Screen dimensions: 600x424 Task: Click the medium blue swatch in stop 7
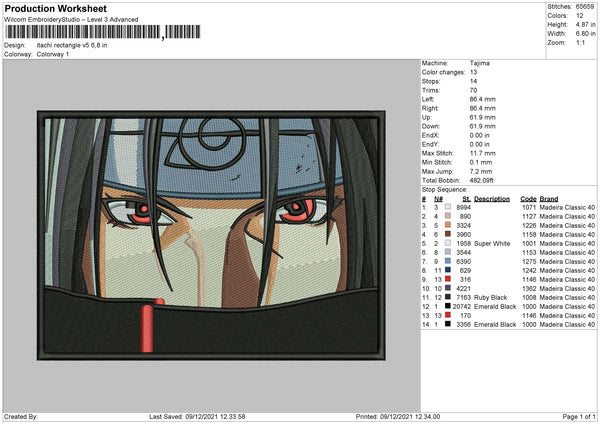point(448,261)
